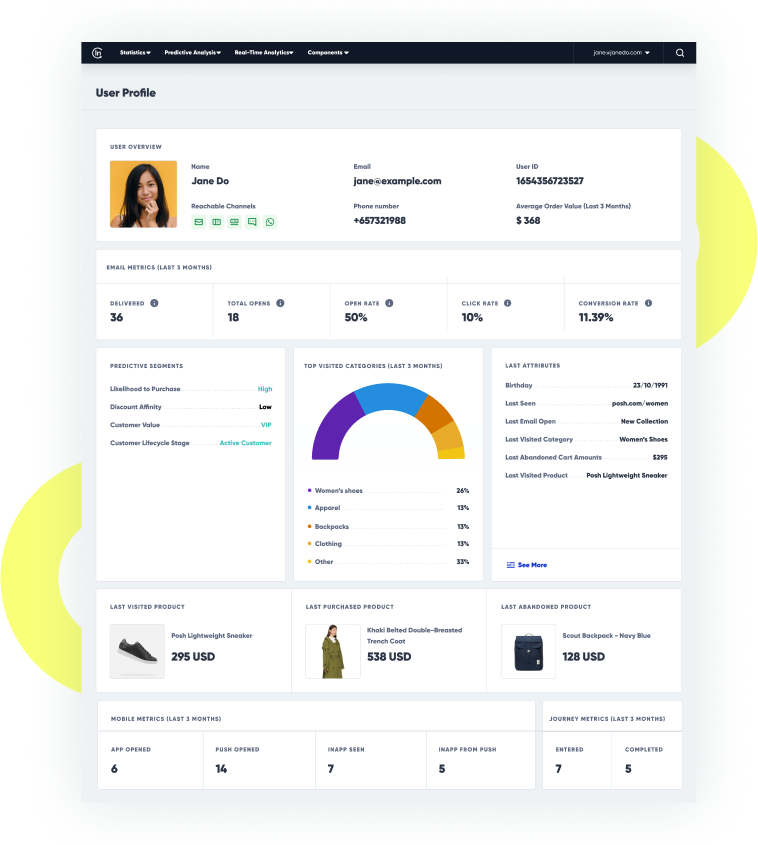Expand the Statistics dropdown menu
Screen dimensions: 758x845
tap(135, 53)
